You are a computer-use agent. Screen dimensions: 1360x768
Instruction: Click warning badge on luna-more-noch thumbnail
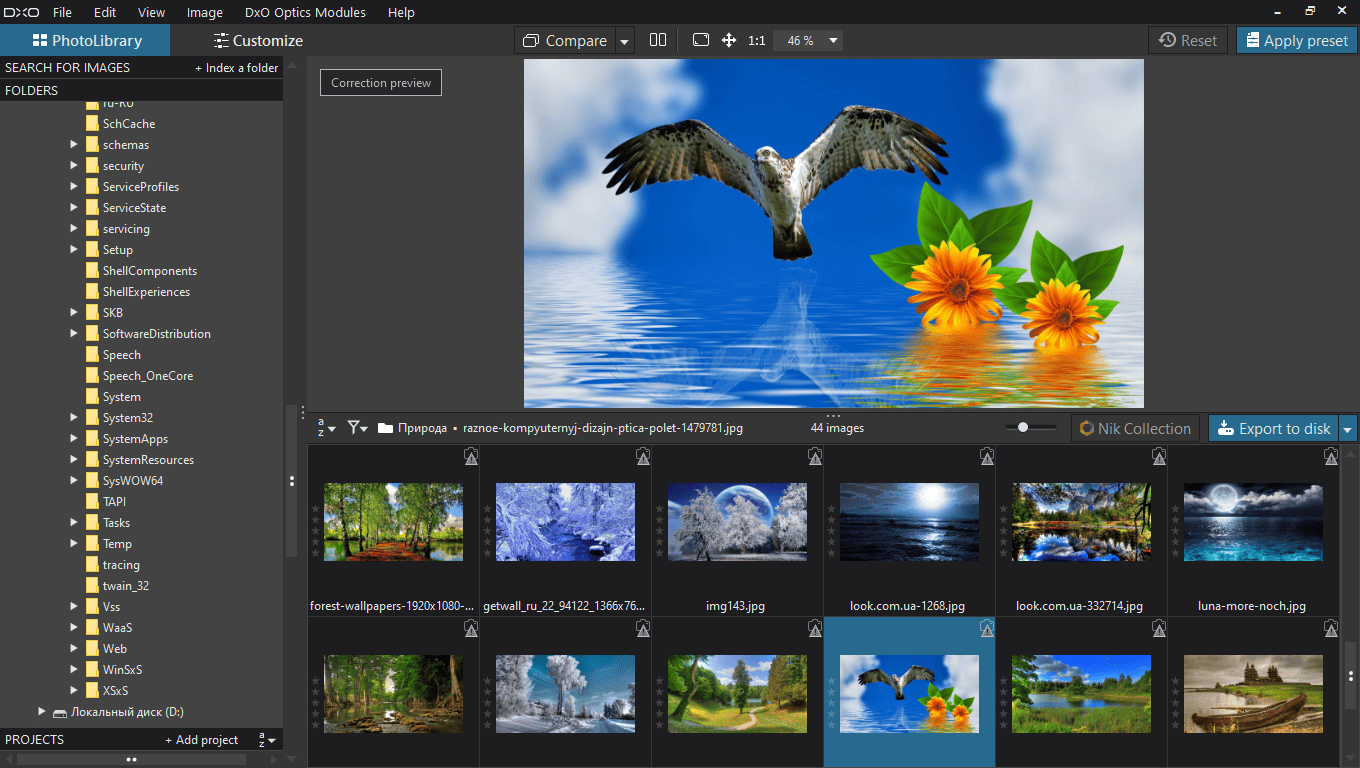(x=1331, y=456)
